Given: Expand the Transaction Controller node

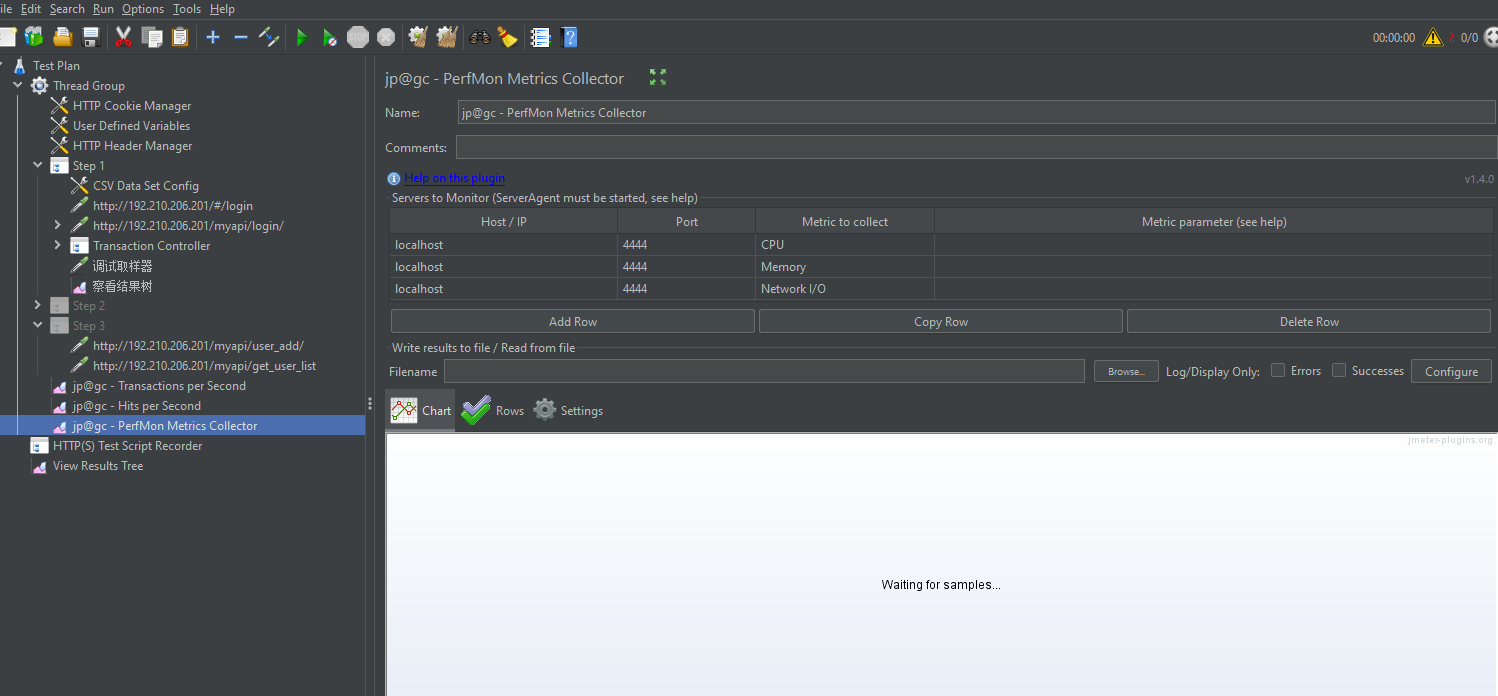Looking at the screenshot, I should click(x=58, y=245).
